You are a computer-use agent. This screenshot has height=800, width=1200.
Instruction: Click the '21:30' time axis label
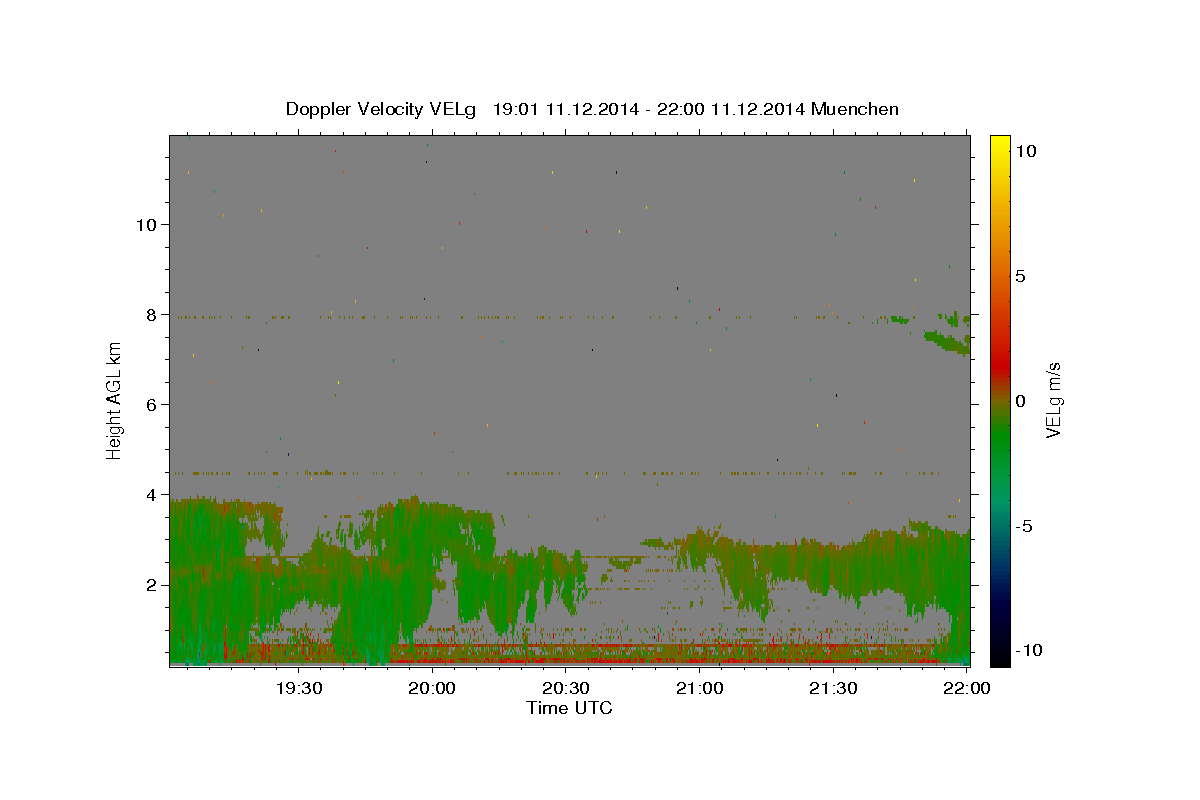833,689
